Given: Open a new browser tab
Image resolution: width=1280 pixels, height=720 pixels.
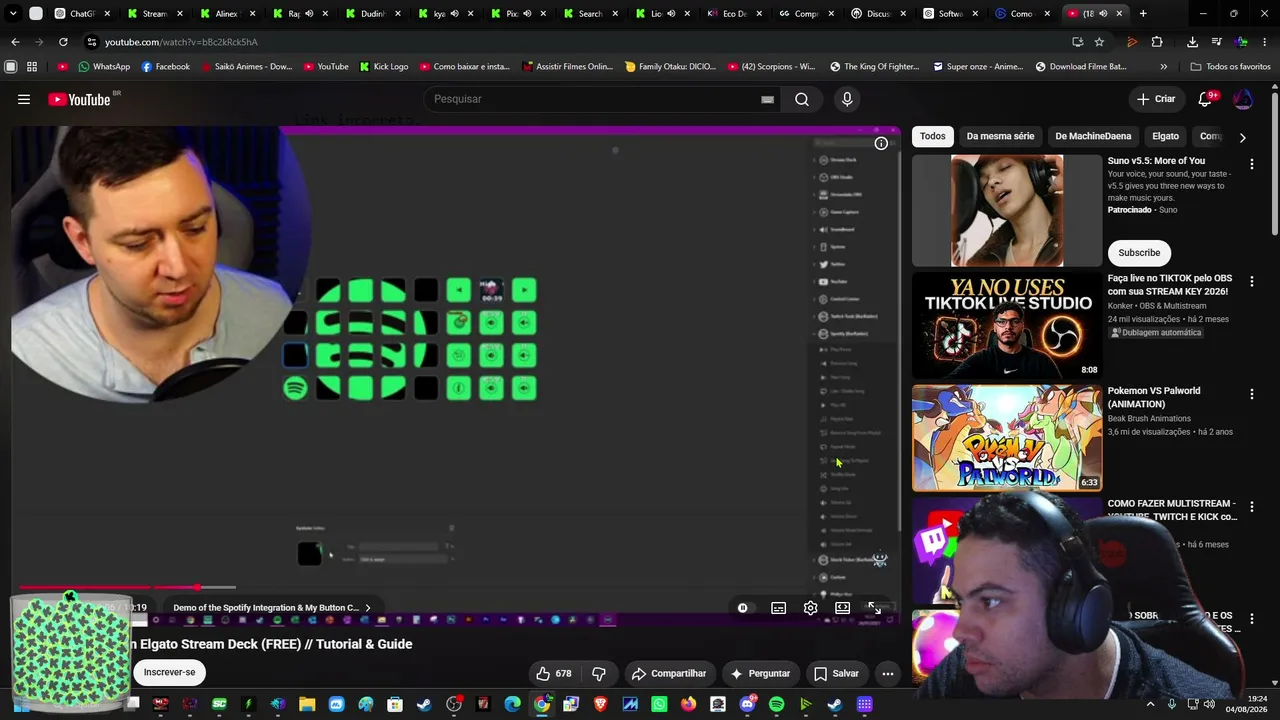Looking at the screenshot, I should 1143,14.
